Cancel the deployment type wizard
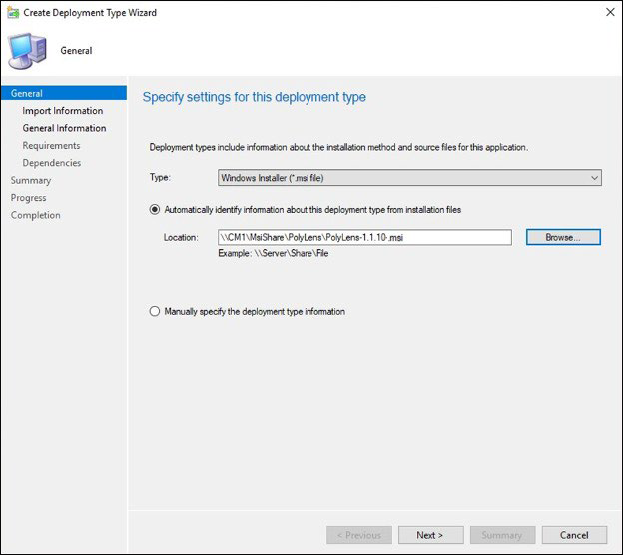This screenshot has height=555, width=623. point(574,535)
